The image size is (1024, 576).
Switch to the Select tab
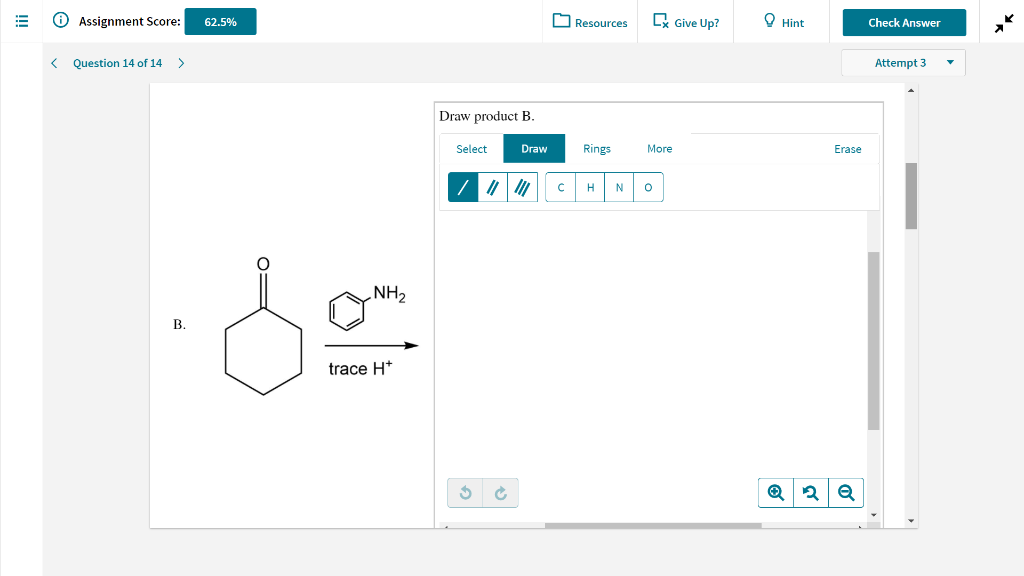click(x=470, y=148)
